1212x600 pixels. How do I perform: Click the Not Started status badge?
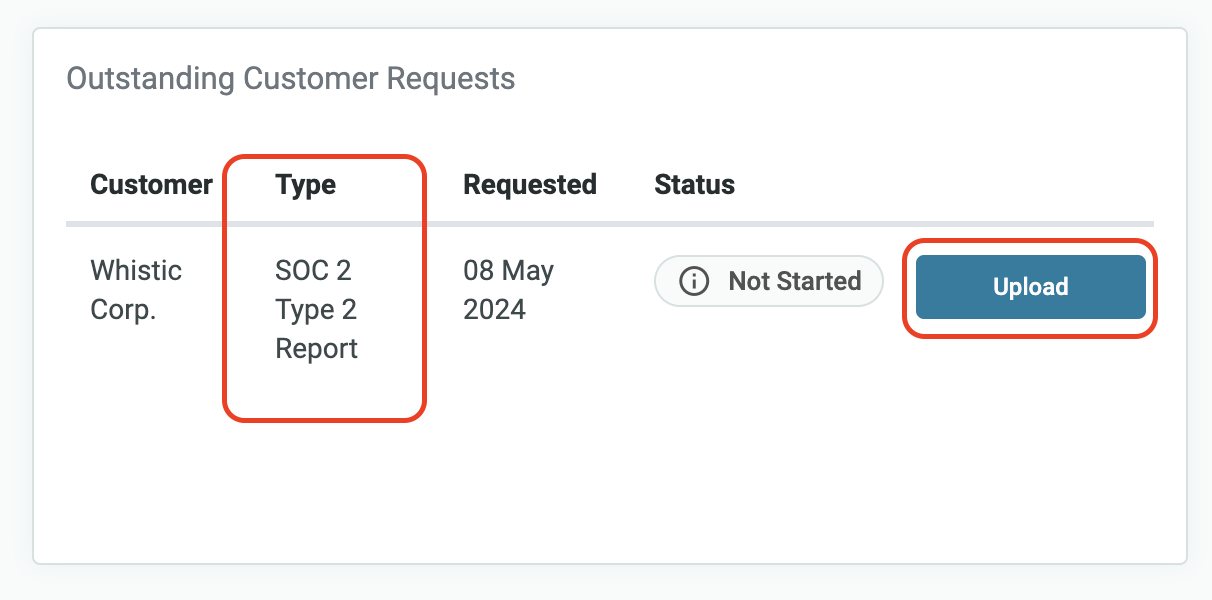[769, 281]
